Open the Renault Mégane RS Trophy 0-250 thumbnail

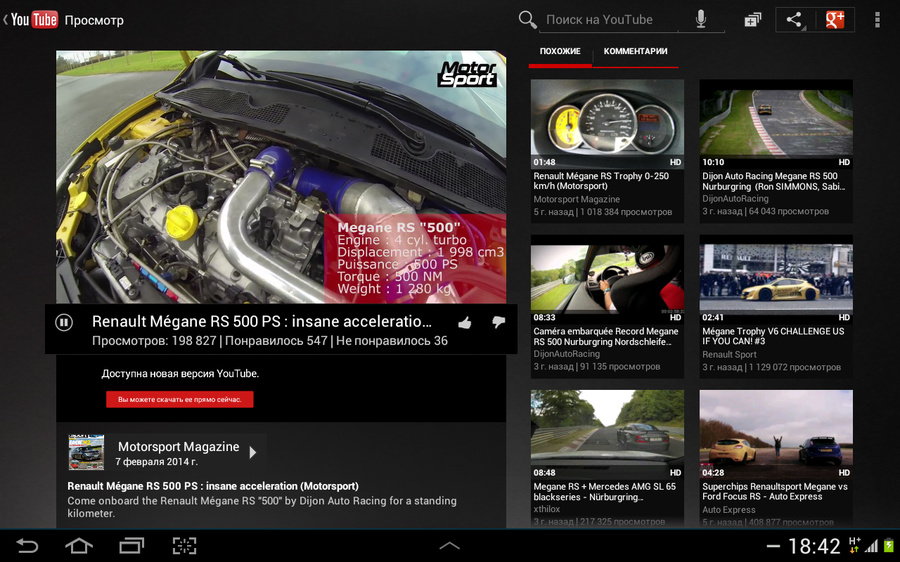[607, 124]
